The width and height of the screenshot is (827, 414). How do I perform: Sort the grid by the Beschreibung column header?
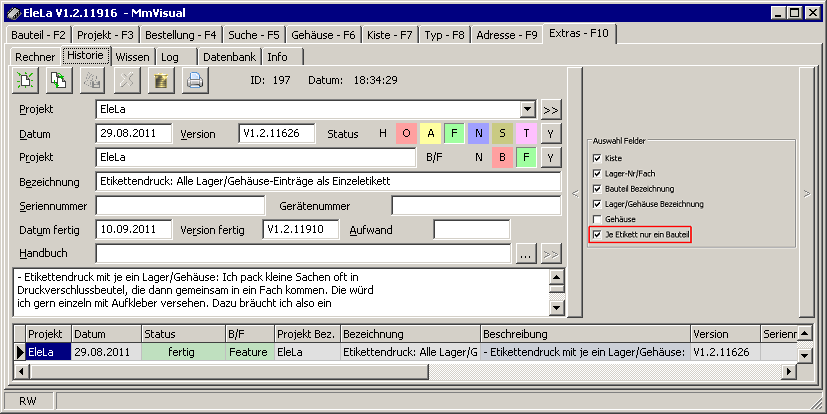[x=585, y=334]
